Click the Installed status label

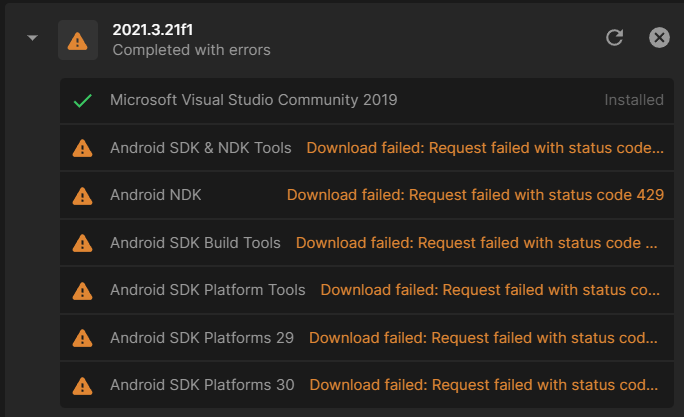tap(634, 100)
